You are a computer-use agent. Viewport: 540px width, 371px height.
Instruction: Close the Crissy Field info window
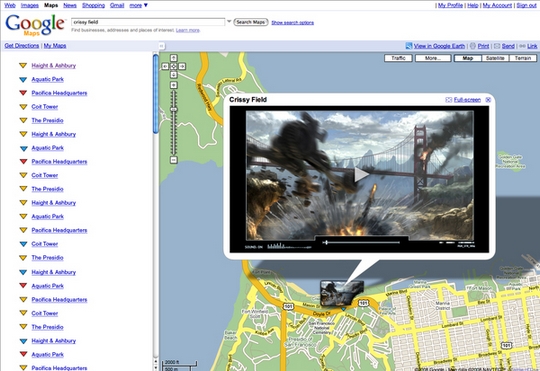click(488, 100)
